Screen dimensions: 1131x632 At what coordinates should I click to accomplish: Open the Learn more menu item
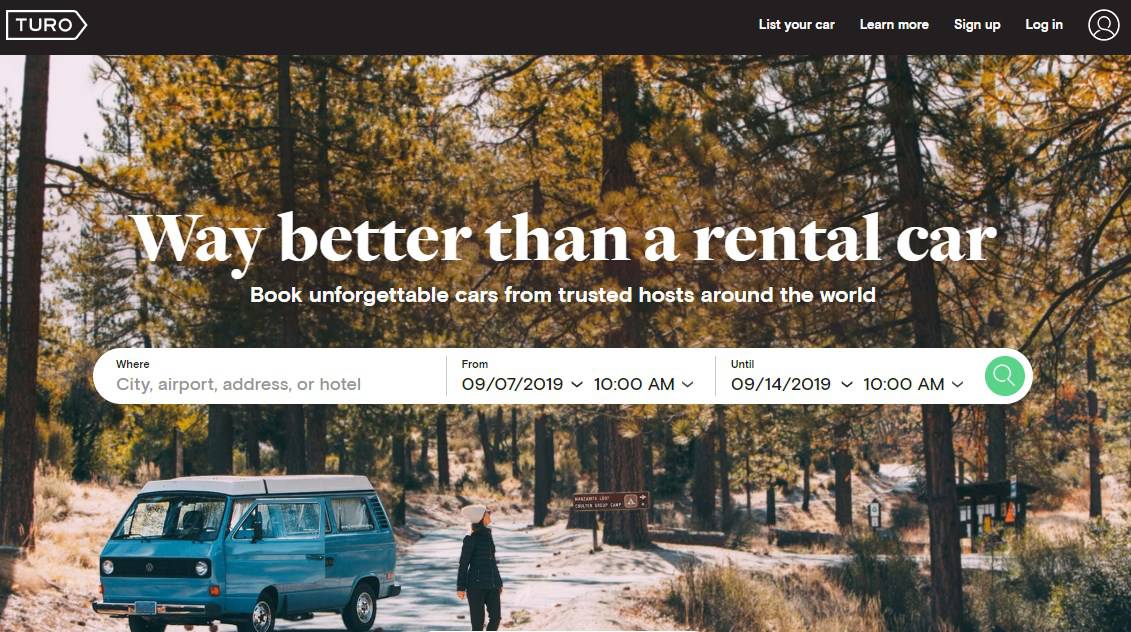tap(894, 25)
